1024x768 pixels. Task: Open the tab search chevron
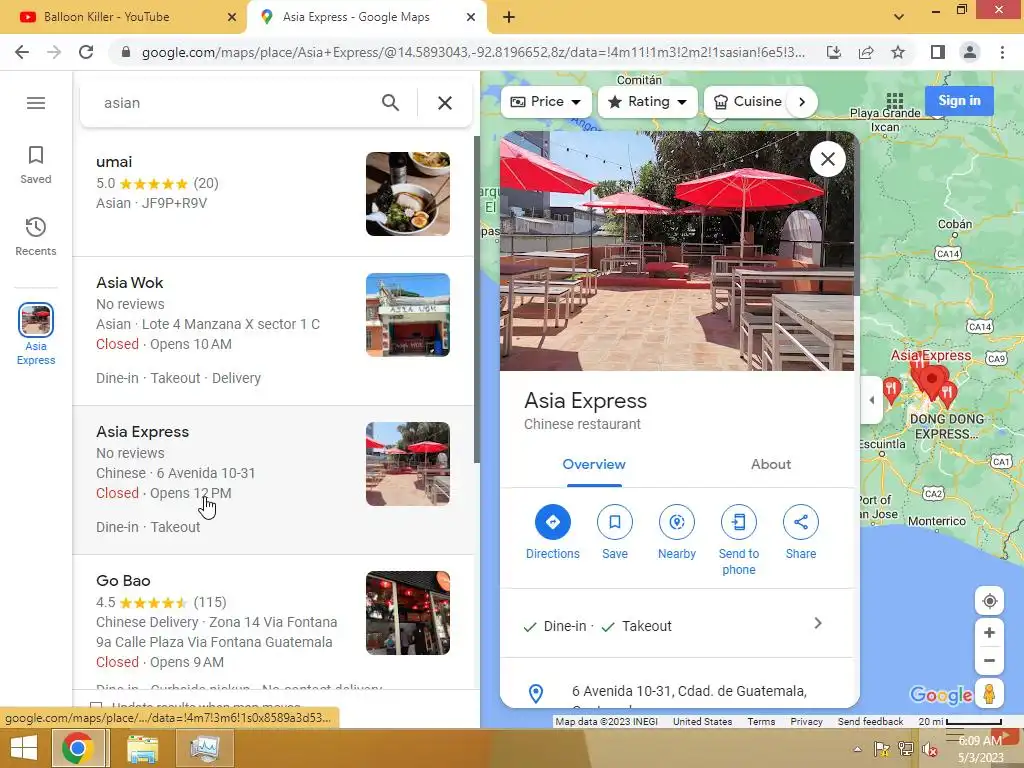coord(899,17)
